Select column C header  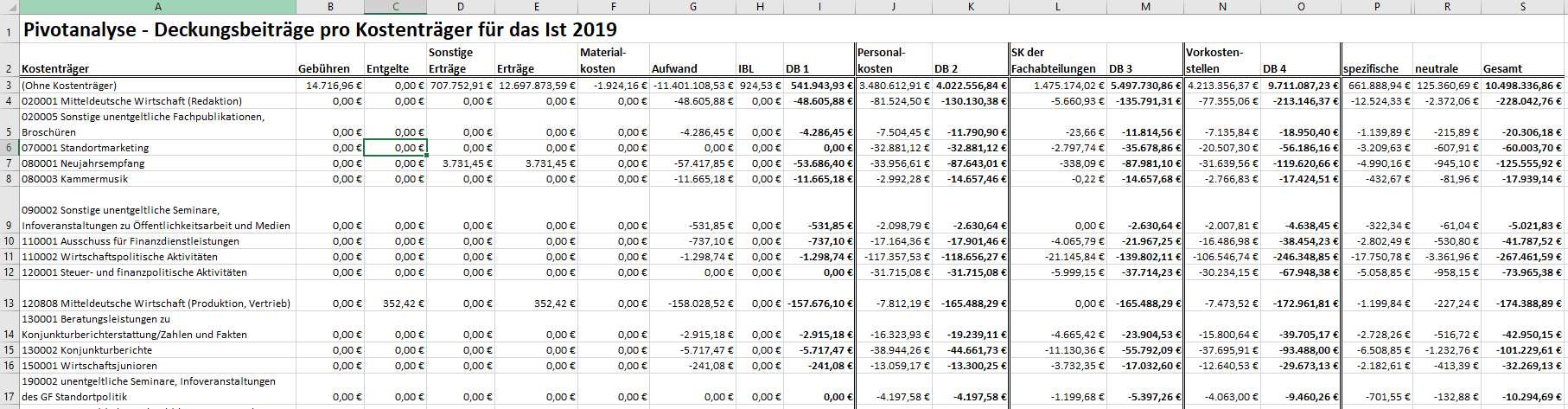coord(395,7)
